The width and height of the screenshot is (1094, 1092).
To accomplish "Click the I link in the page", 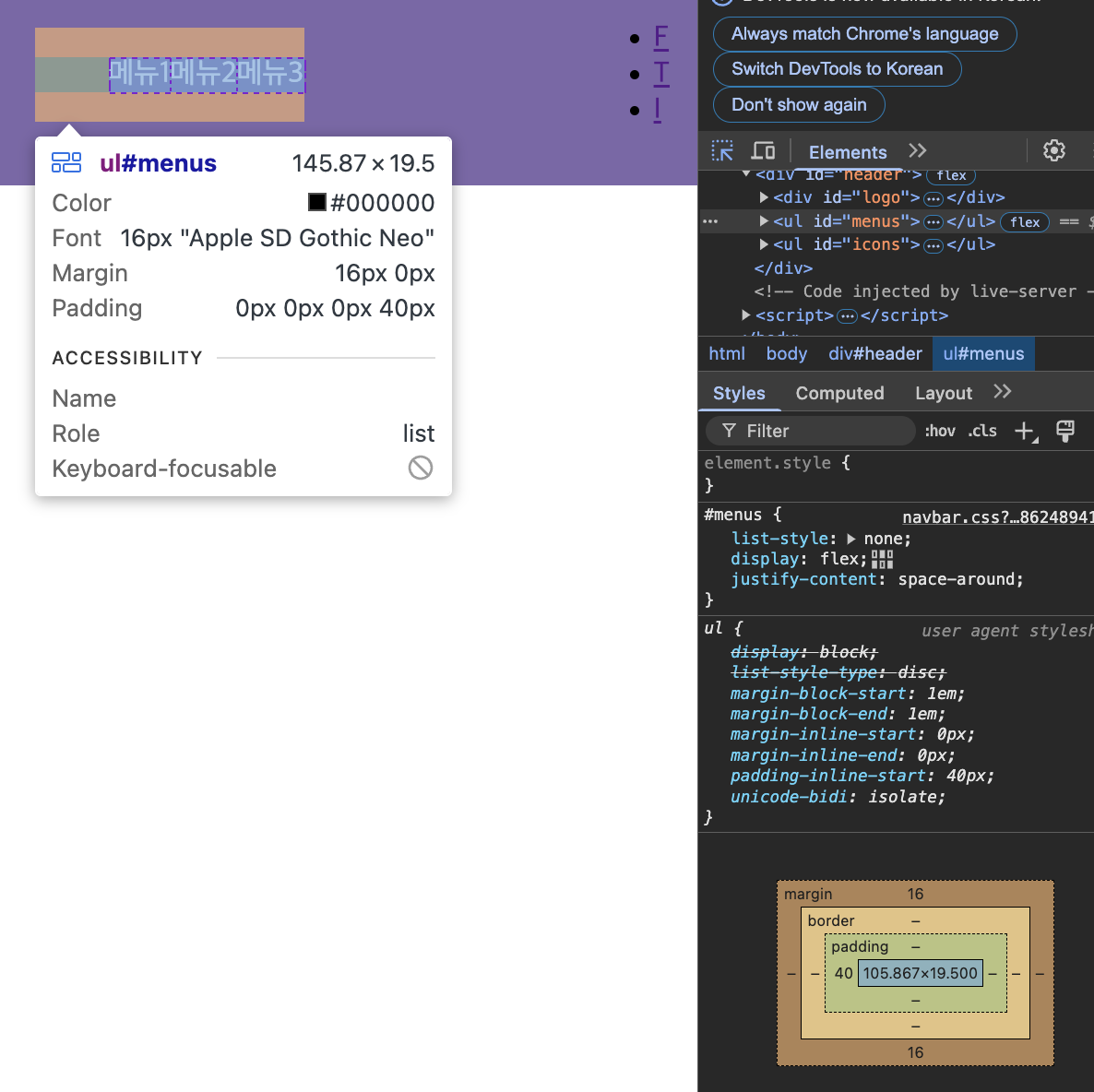I will coord(657,110).
